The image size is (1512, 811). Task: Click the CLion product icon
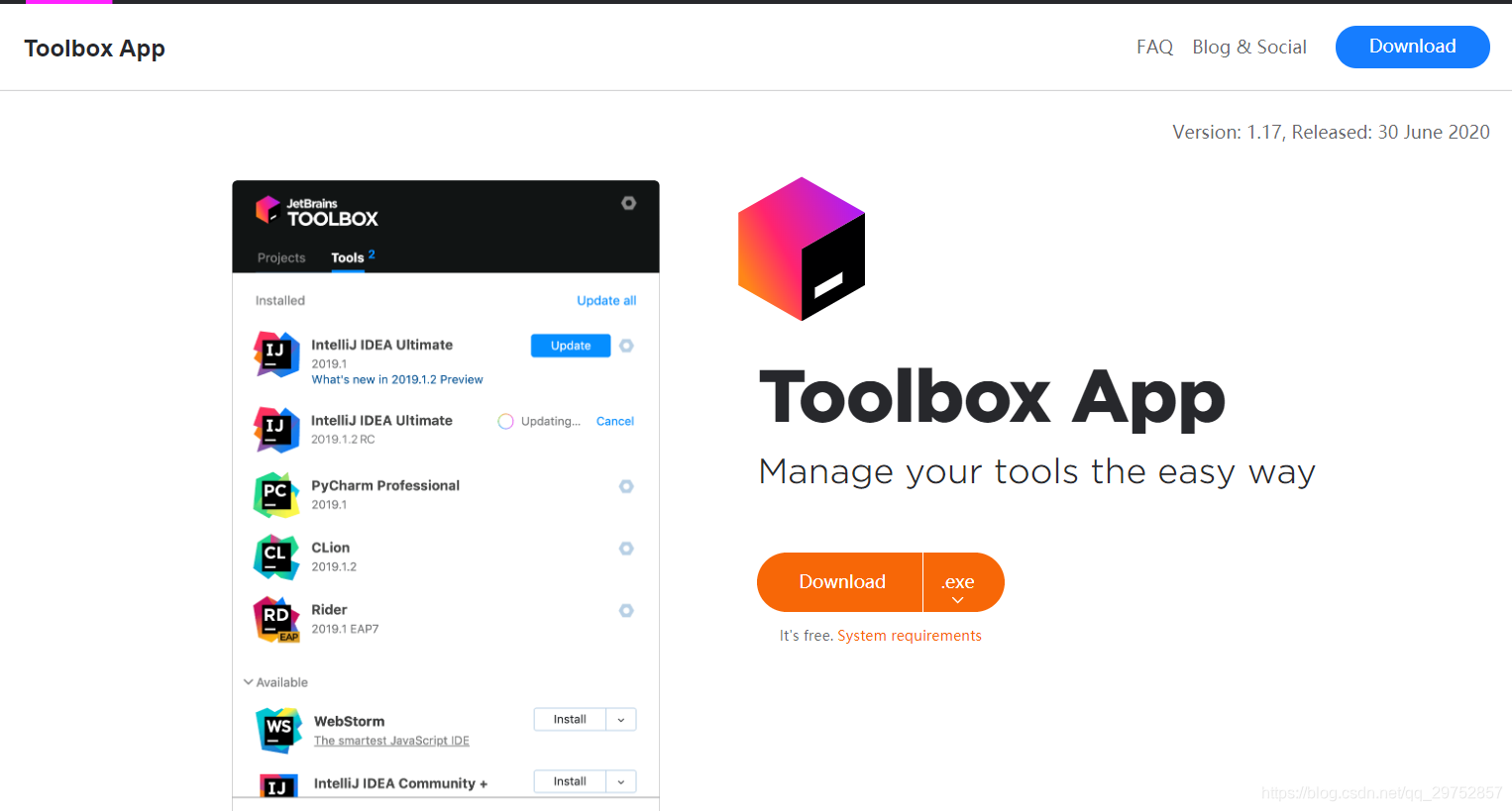276,557
